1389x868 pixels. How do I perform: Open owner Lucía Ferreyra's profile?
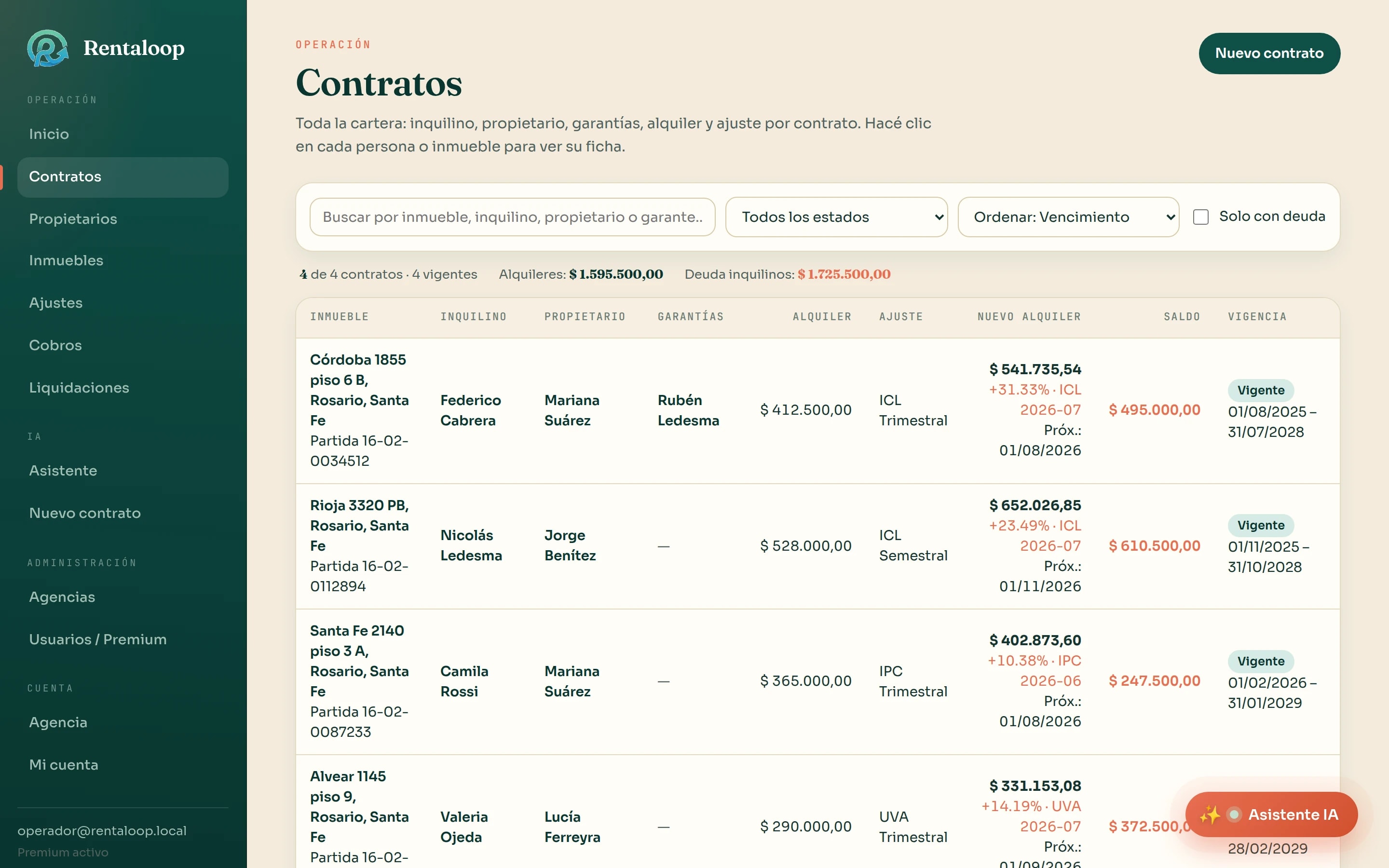[572, 827]
